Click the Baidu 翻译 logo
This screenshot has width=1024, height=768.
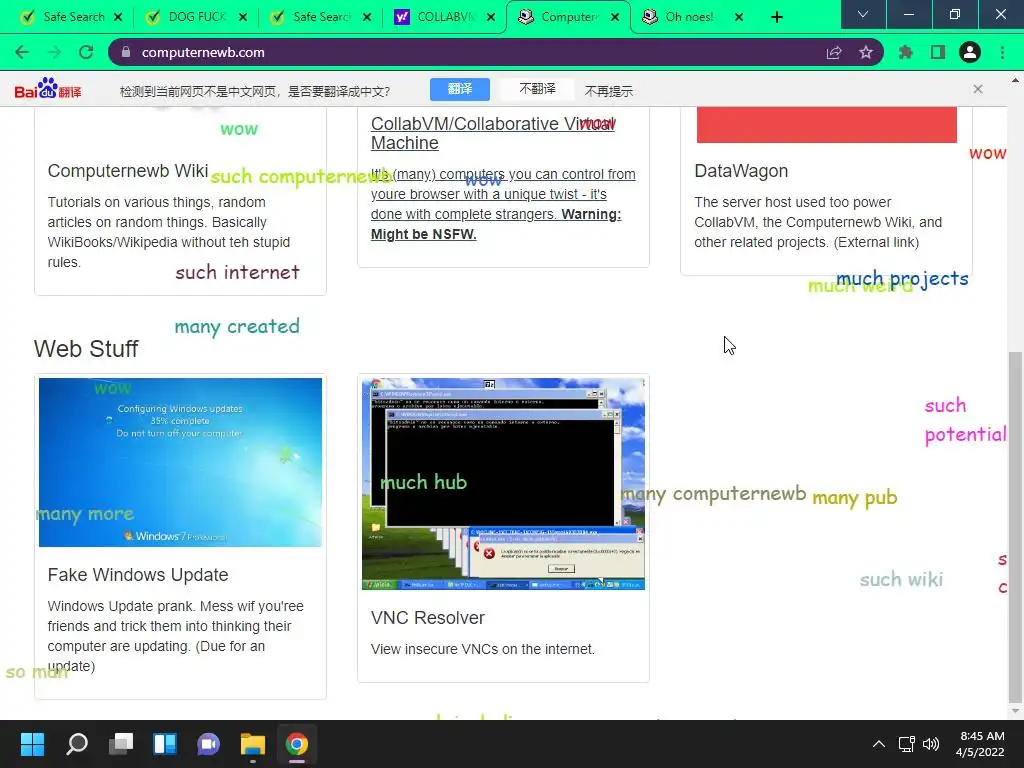48,89
